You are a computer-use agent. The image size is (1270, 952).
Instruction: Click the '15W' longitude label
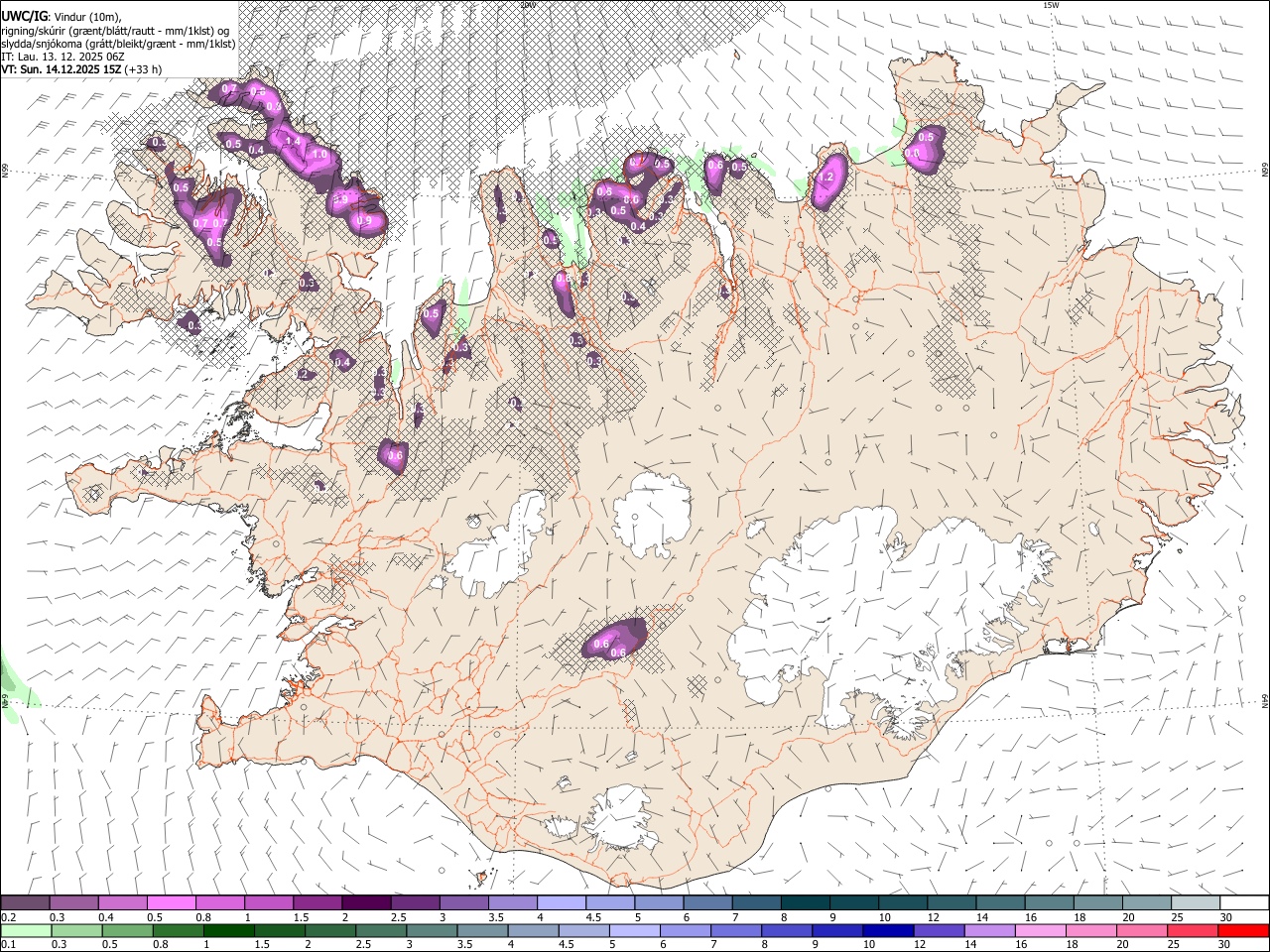pyautogui.click(x=1050, y=5)
